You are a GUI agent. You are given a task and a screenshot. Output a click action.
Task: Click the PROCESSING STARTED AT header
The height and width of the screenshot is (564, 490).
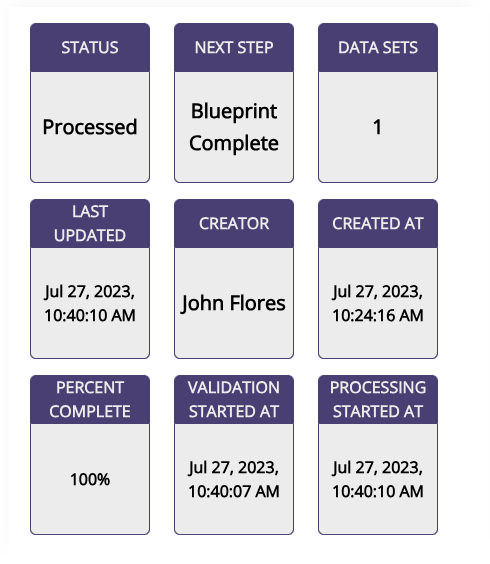click(x=378, y=400)
